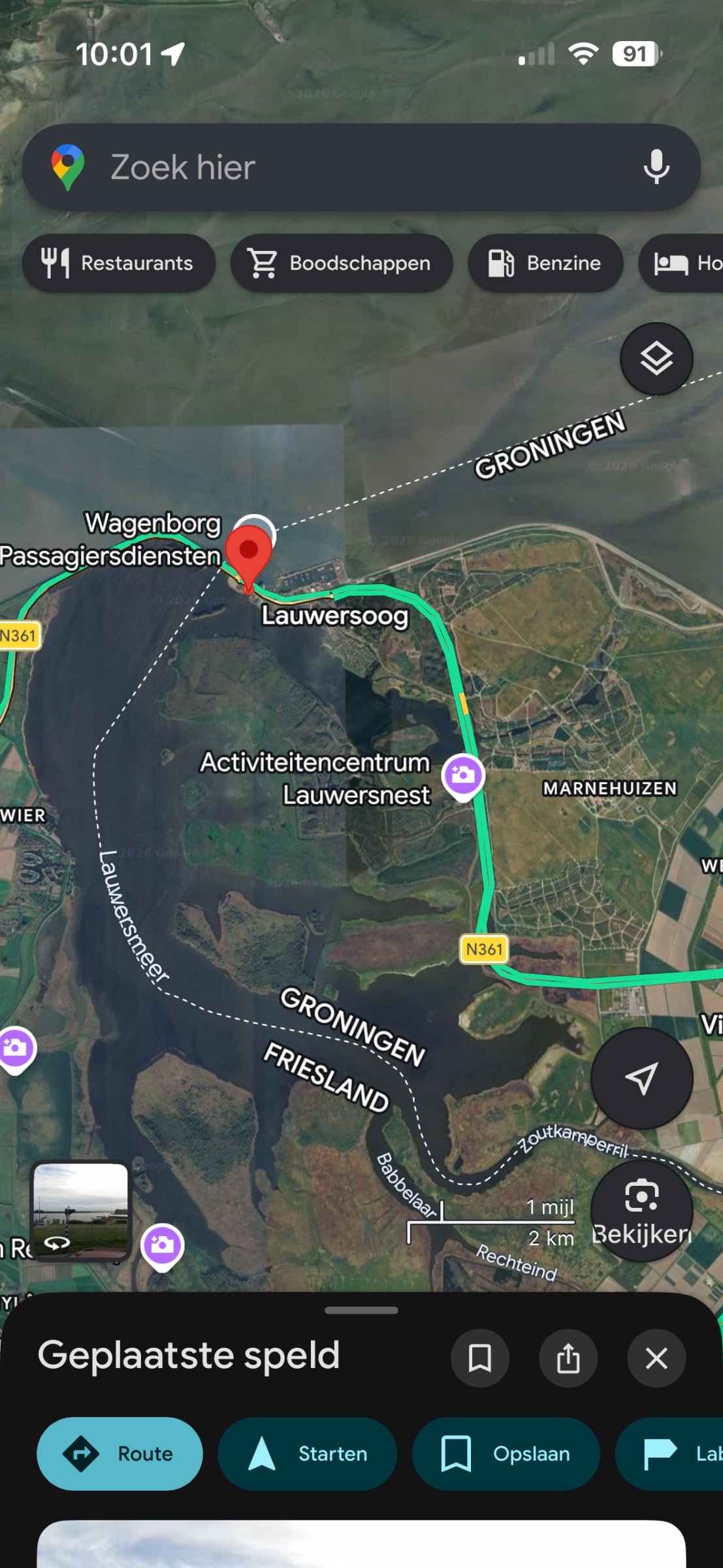723x1568 pixels.
Task: Open the Street View thumbnail preview
Action: pyautogui.click(x=81, y=1211)
